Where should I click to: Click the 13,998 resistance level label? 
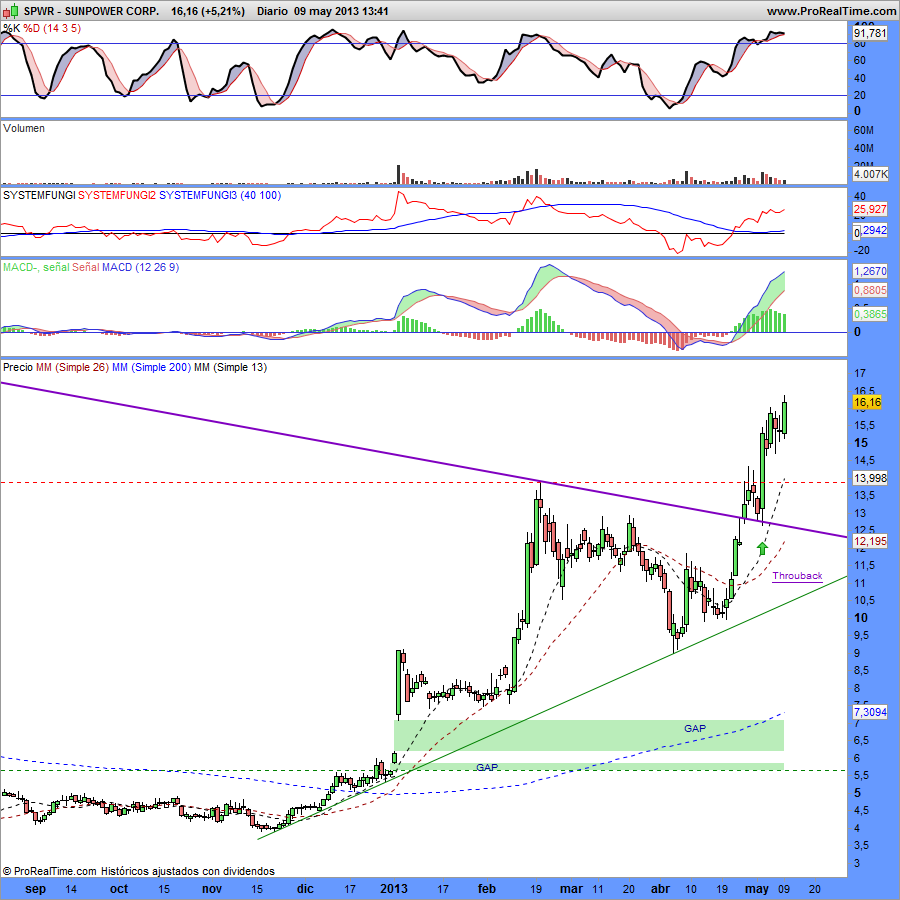pyautogui.click(x=870, y=478)
